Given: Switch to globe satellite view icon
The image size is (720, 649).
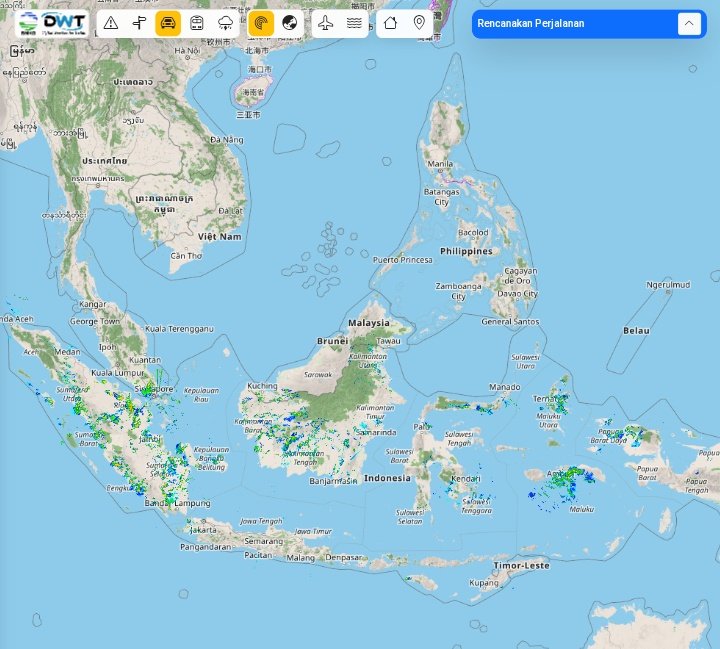Looking at the screenshot, I should pyautogui.click(x=290, y=23).
